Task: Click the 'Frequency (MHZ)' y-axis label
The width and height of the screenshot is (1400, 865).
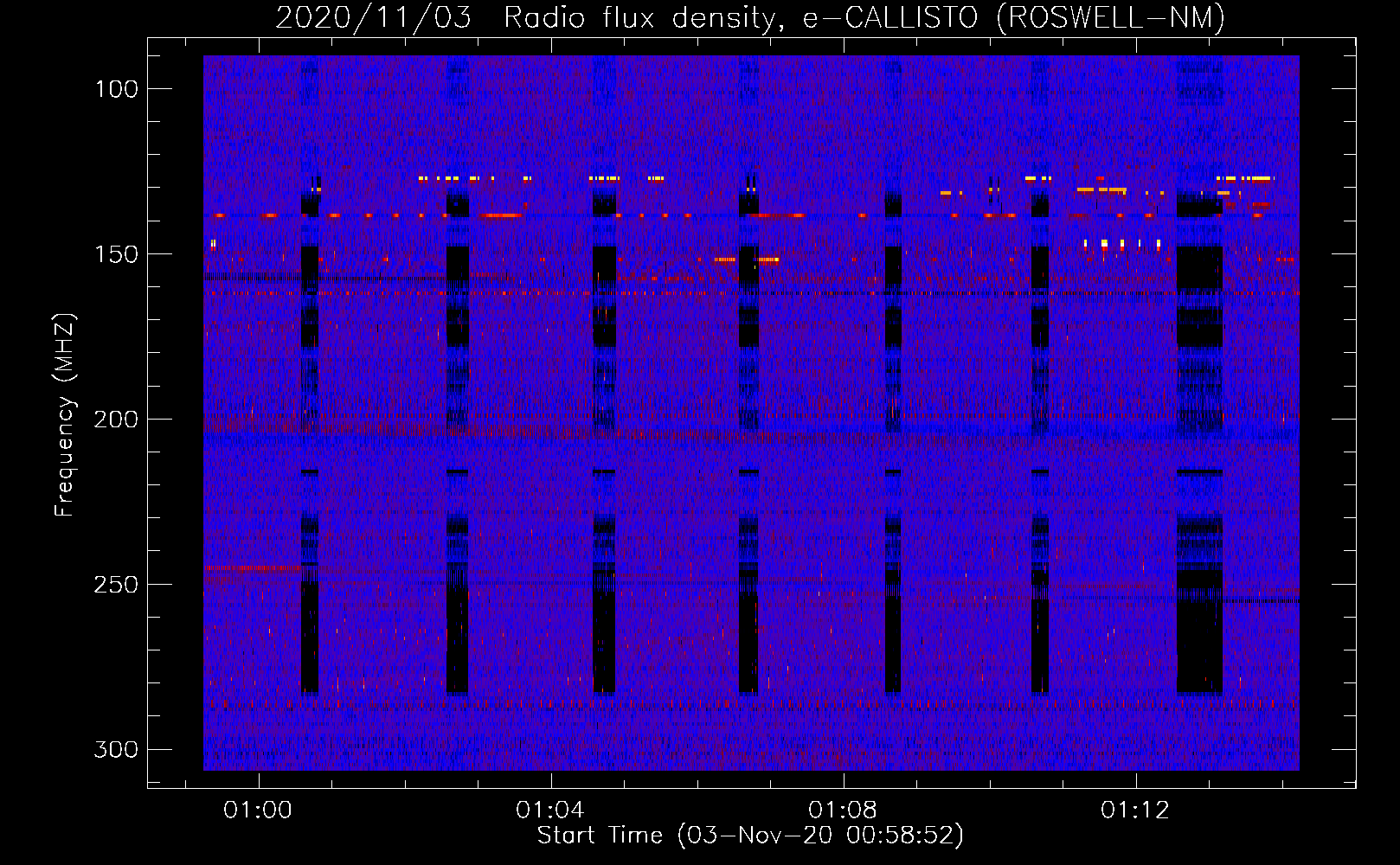Action: [65, 414]
